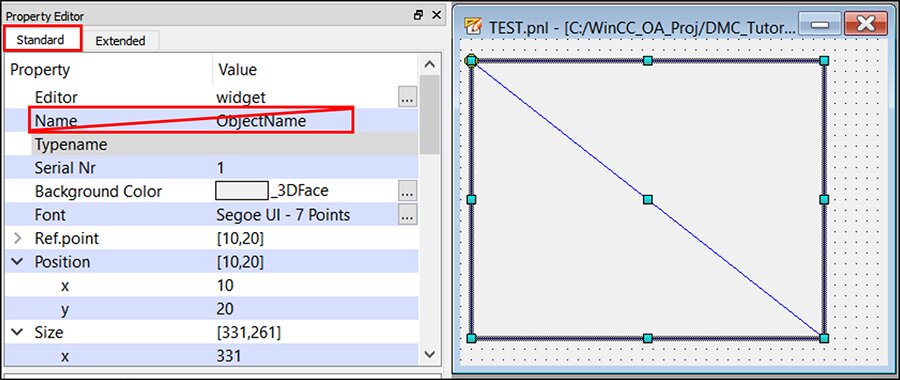Click the _3DFace background color swatch

coord(242,191)
